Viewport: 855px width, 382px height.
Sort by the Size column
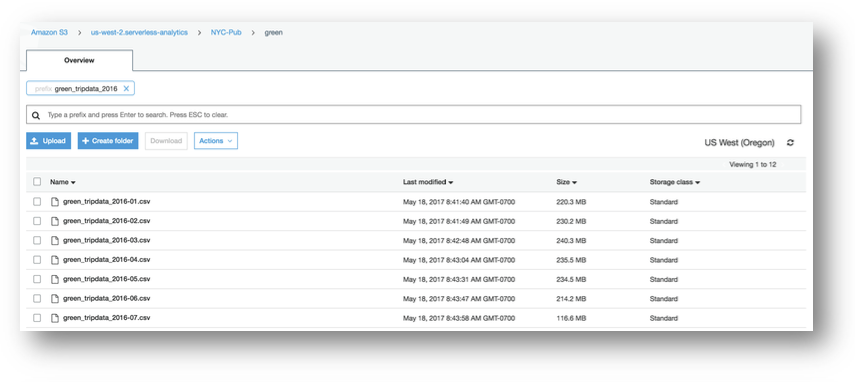click(x=567, y=182)
